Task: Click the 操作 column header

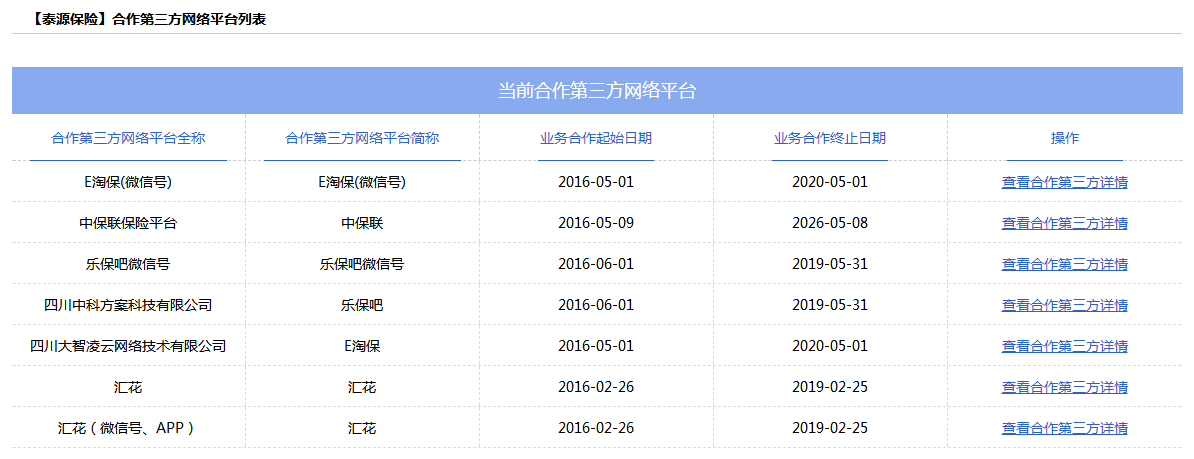Action: (1064, 138)
